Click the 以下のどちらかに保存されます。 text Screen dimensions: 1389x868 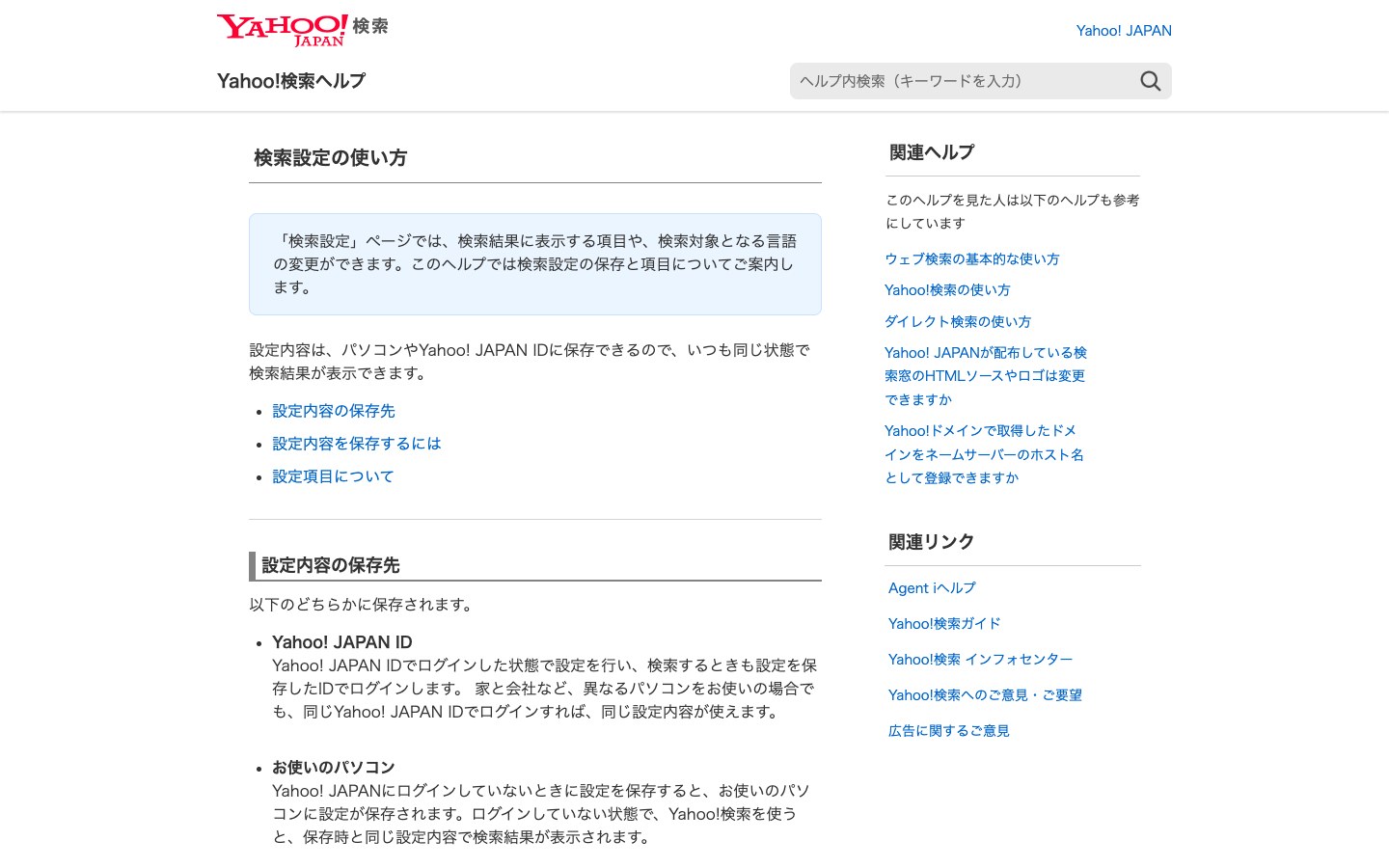(363, 605)
